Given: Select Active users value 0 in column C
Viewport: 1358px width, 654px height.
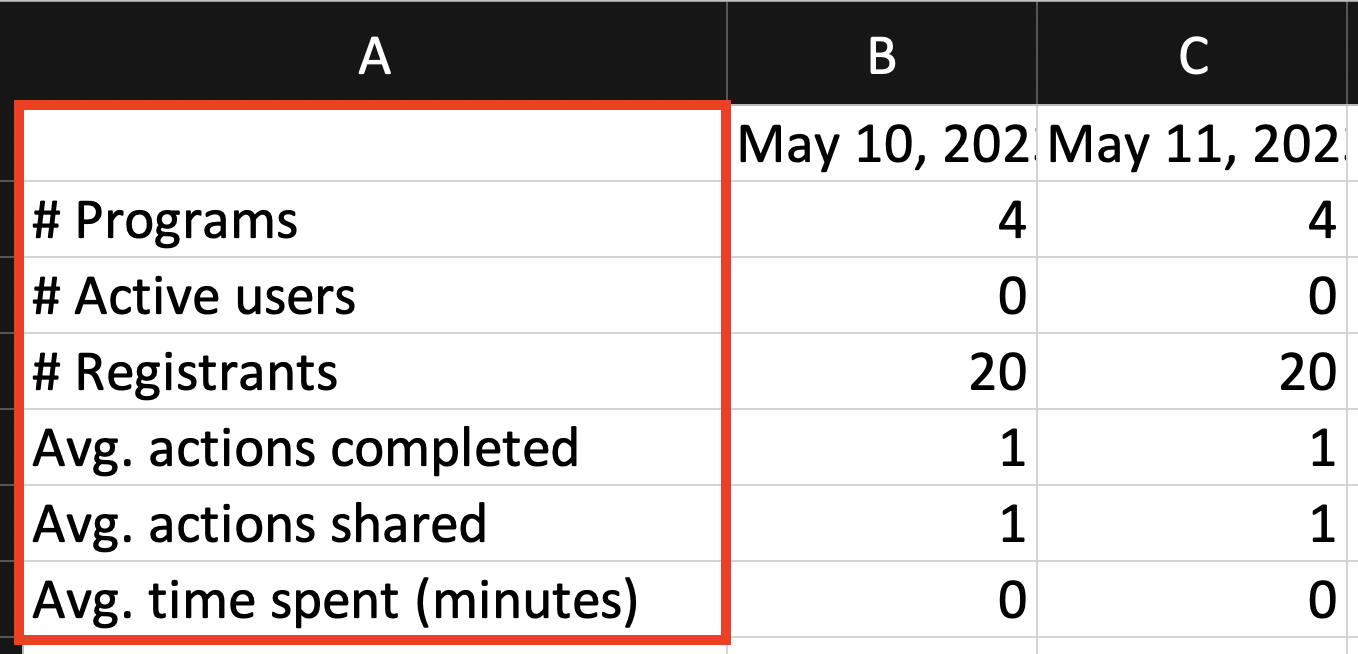Looking at the screenshot, I should point(1197,296).
